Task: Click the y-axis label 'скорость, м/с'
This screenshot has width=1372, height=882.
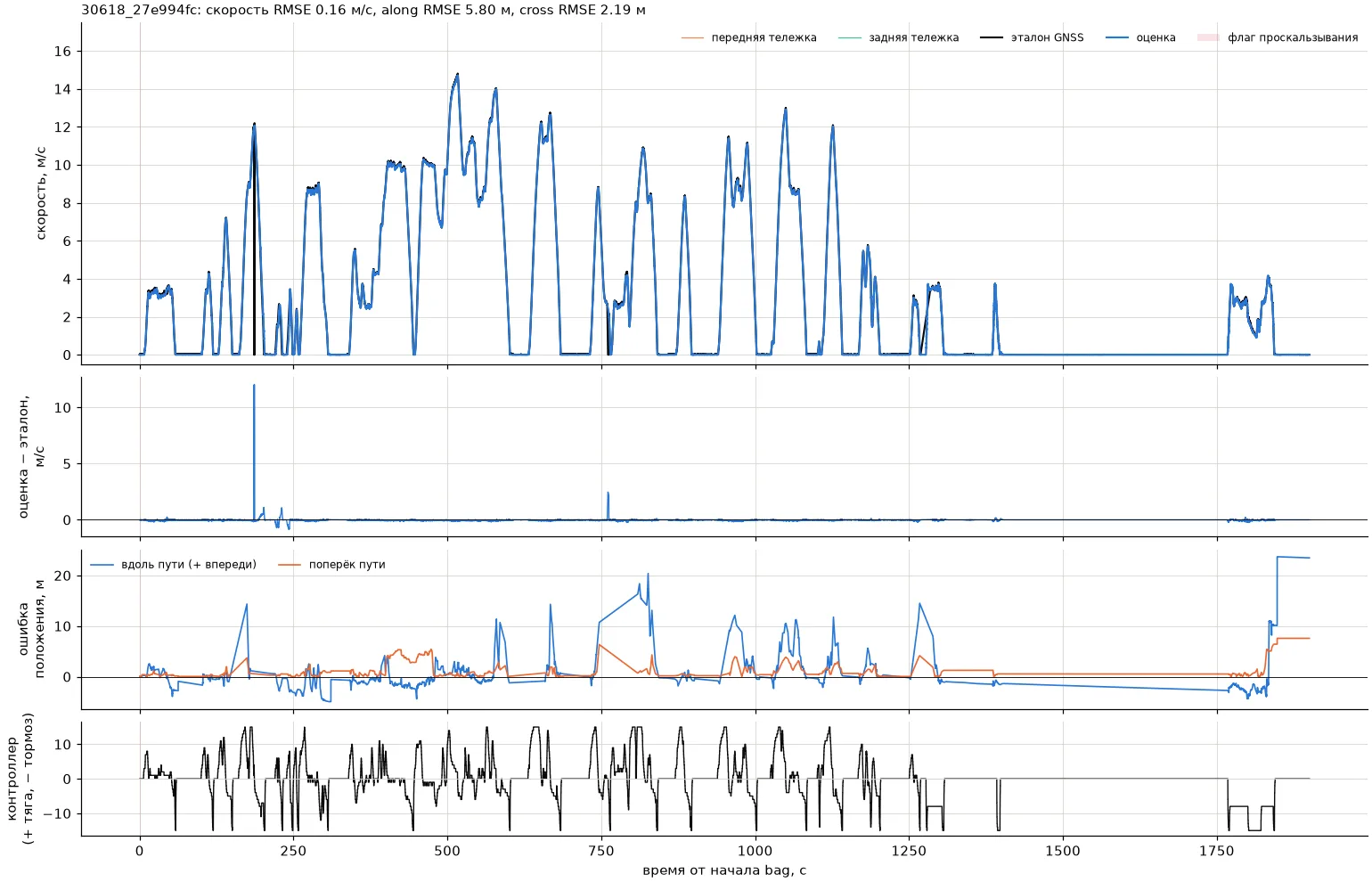Action: click(x=41, y=193)
